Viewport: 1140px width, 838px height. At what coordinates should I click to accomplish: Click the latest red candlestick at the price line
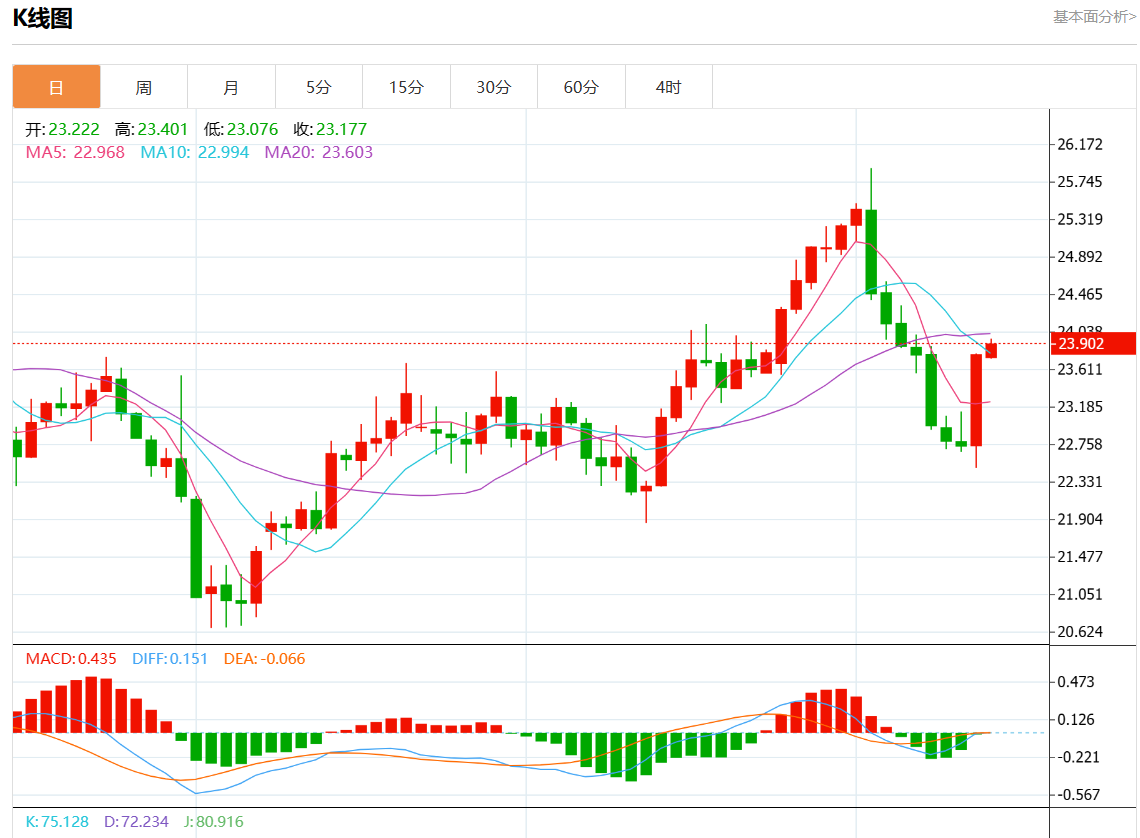(x=991, y=350)
